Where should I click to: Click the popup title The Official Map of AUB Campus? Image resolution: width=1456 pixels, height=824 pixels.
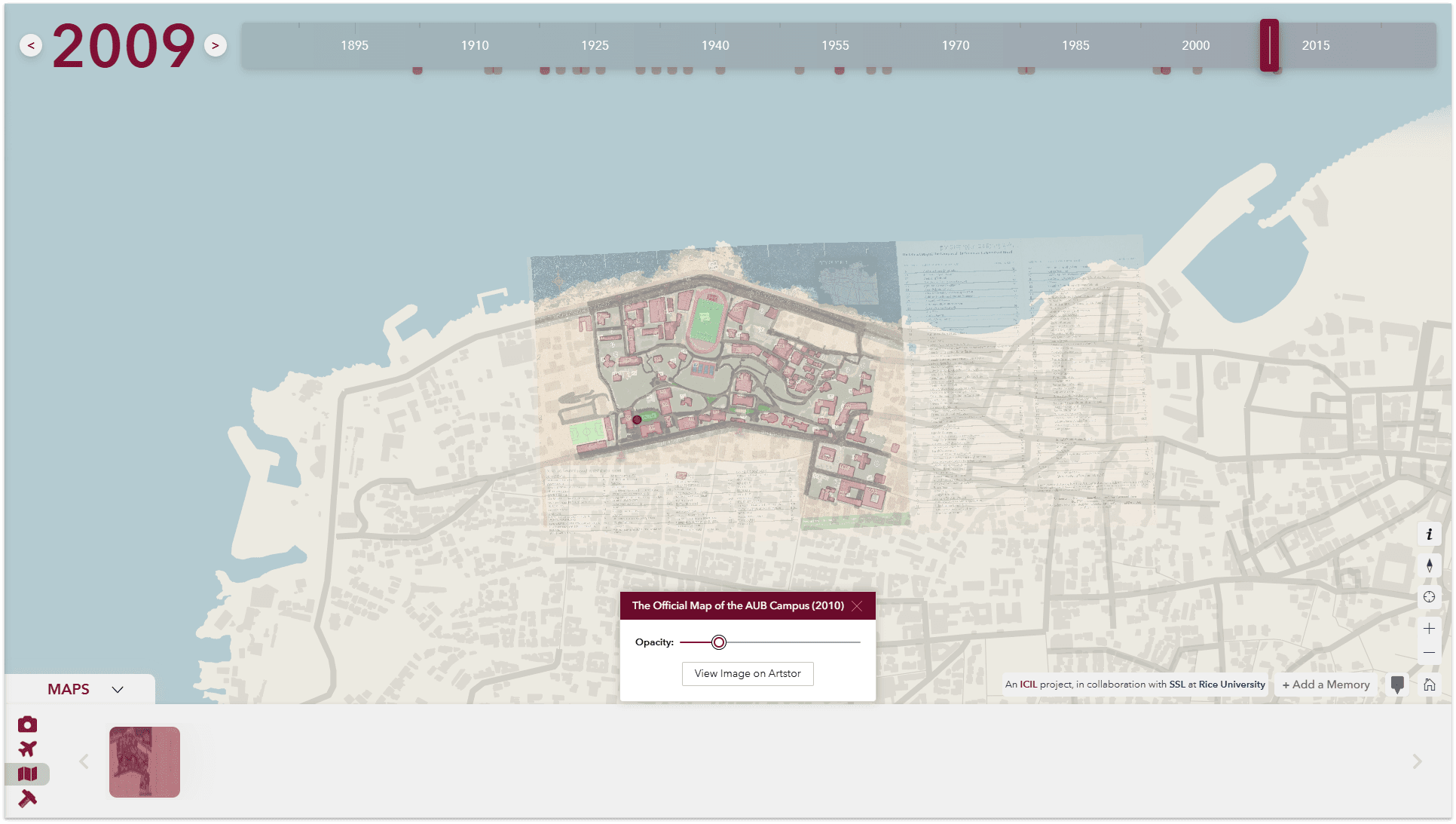(x=738, y=605)
